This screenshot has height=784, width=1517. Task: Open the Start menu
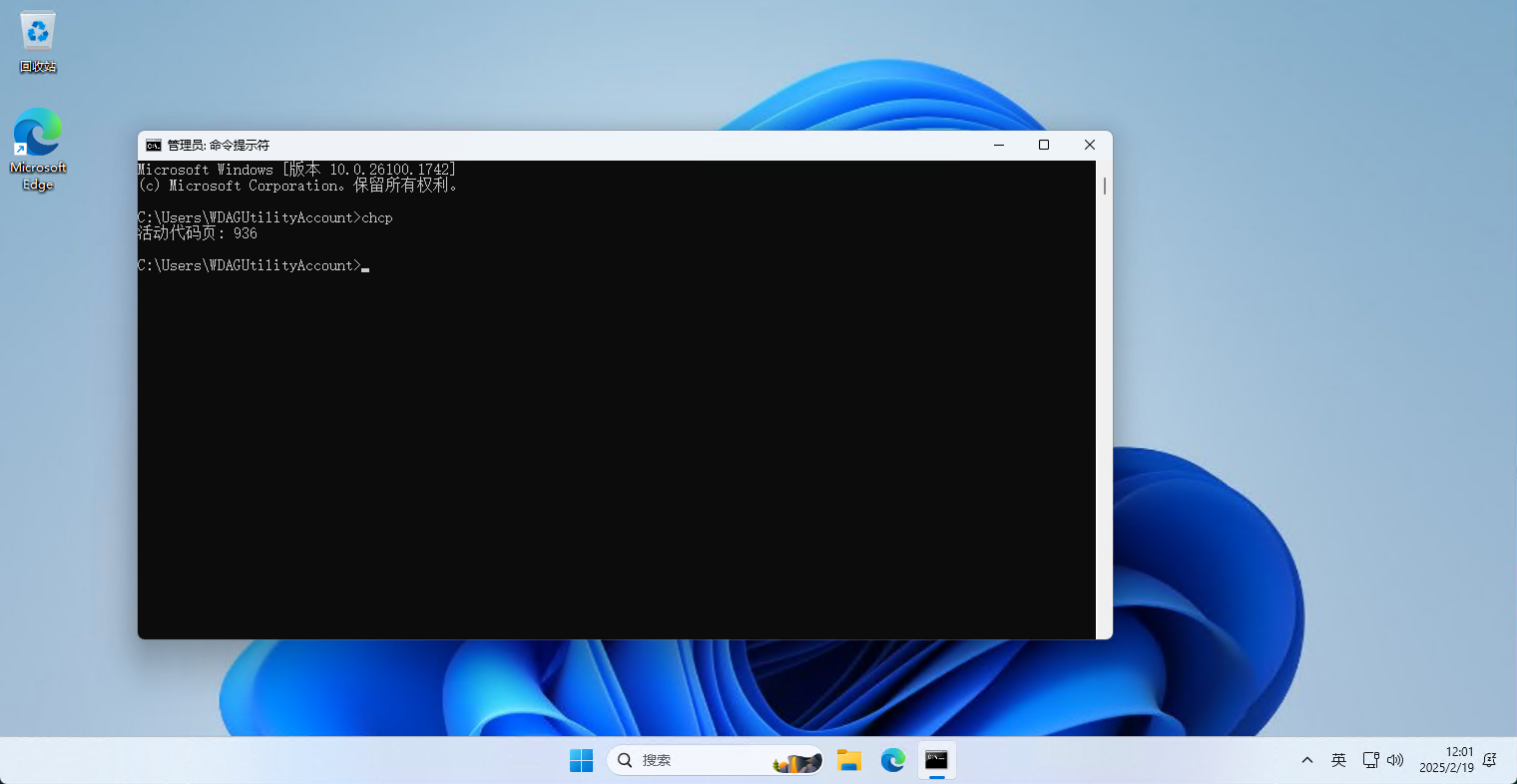581,760
